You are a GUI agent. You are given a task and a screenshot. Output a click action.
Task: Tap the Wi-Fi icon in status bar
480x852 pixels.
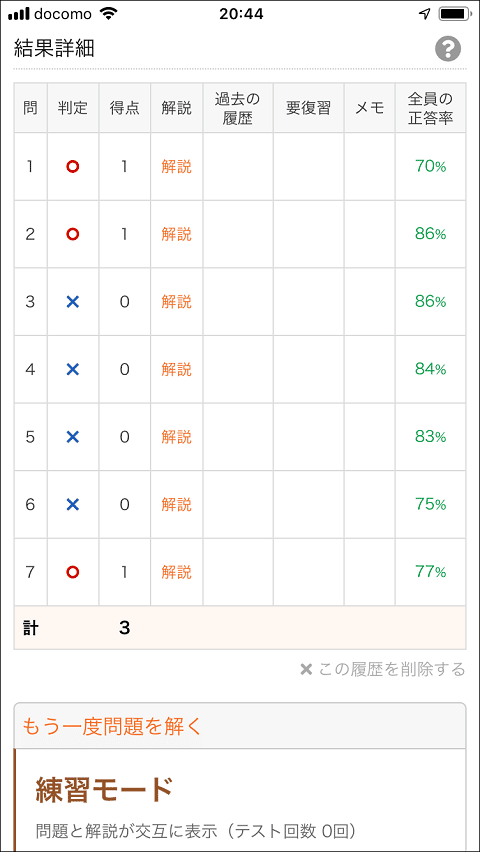109,14
